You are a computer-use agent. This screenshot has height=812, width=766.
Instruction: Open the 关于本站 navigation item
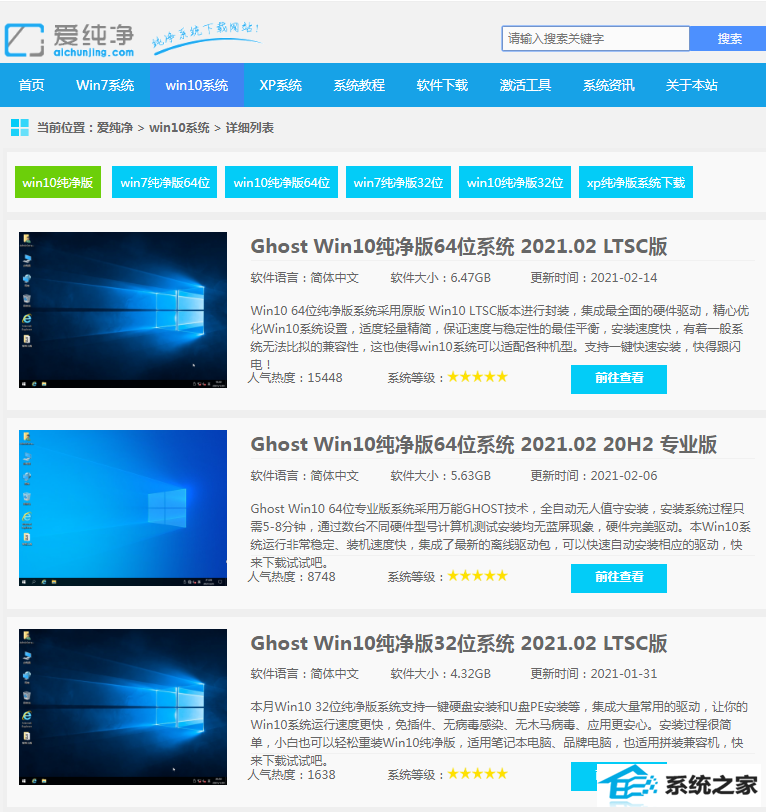[691, 85]
